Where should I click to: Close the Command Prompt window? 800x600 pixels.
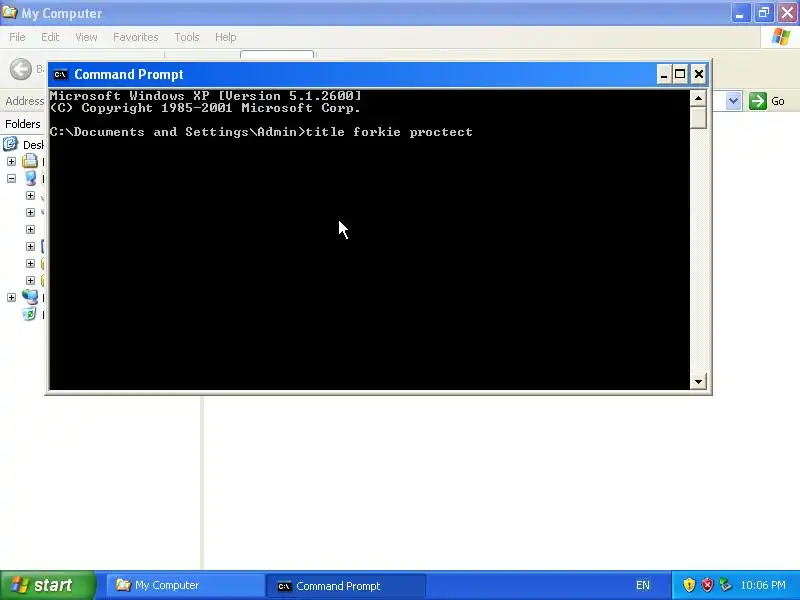(x=698, y=74)
